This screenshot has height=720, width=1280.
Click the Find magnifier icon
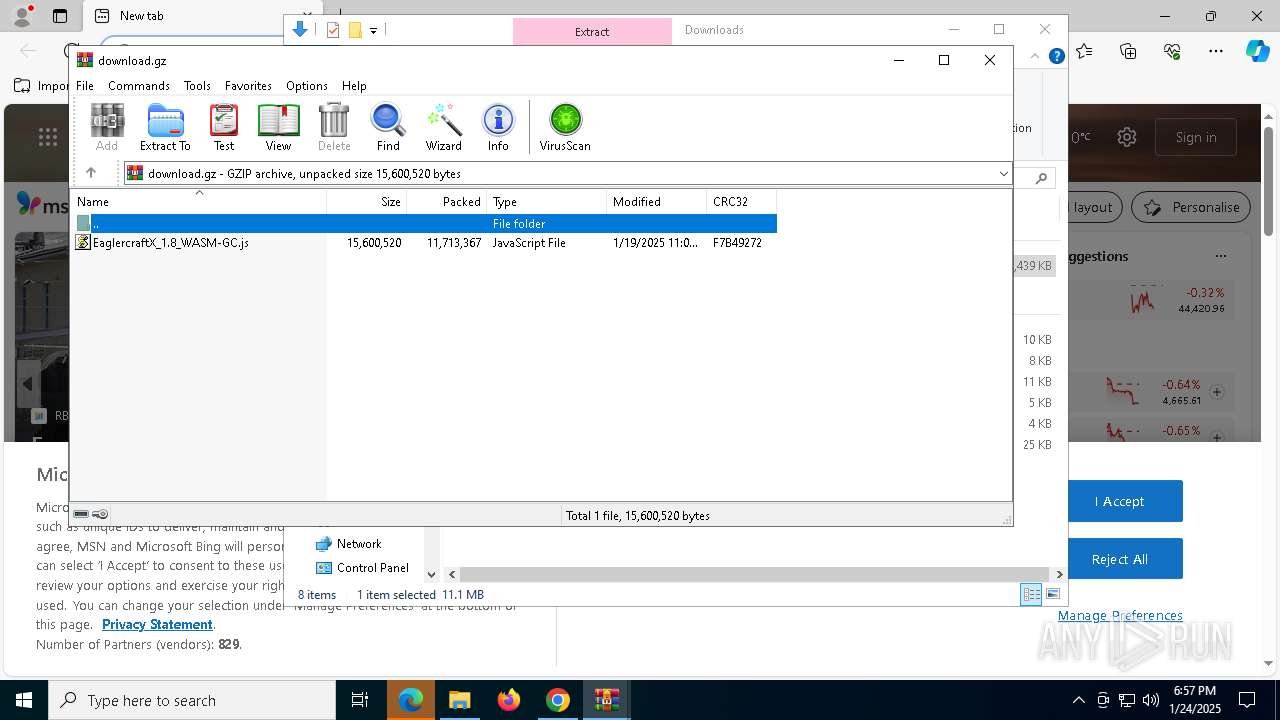click(x=388, y=127)
